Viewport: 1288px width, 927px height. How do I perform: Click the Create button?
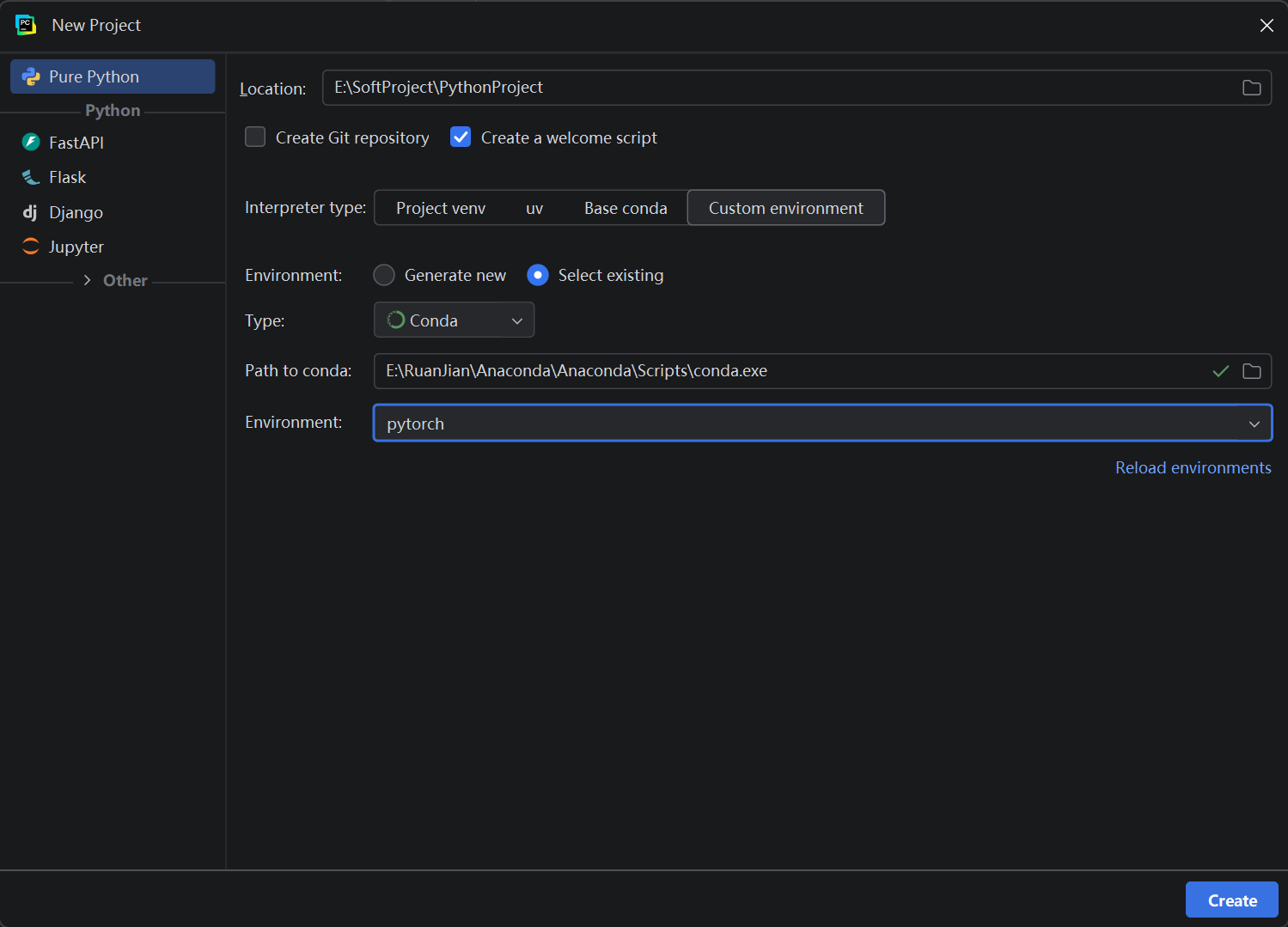(1232, 900)
